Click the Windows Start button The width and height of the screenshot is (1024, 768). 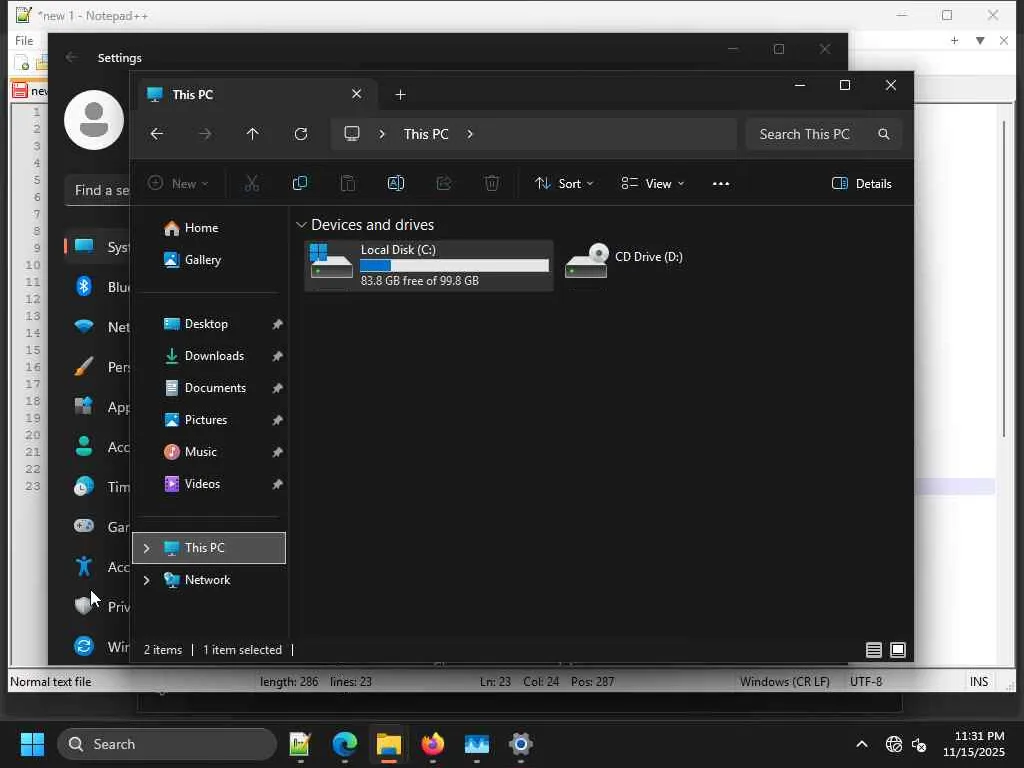tap(32, 744)
